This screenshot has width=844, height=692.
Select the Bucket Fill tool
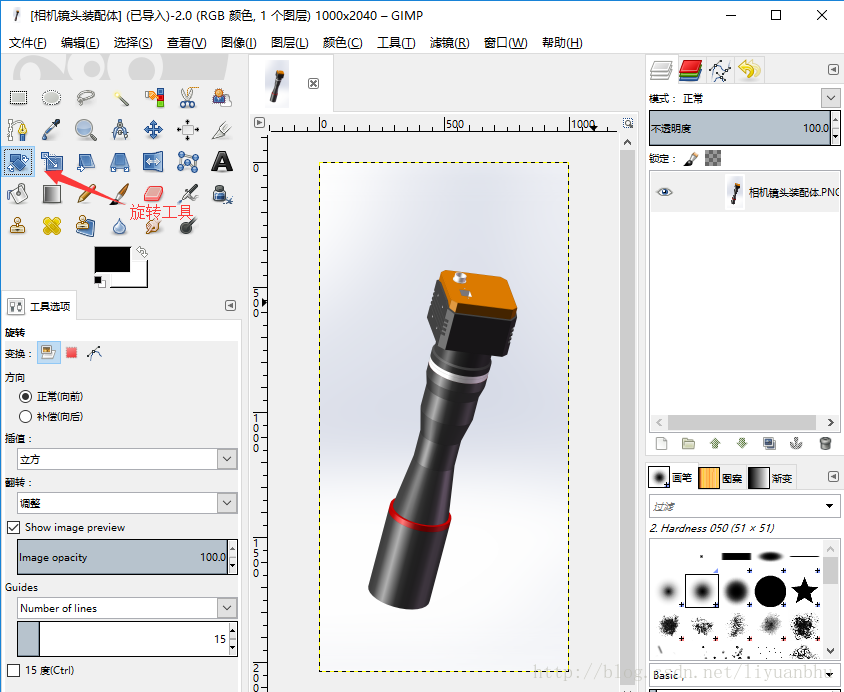[x=18, y=194]
